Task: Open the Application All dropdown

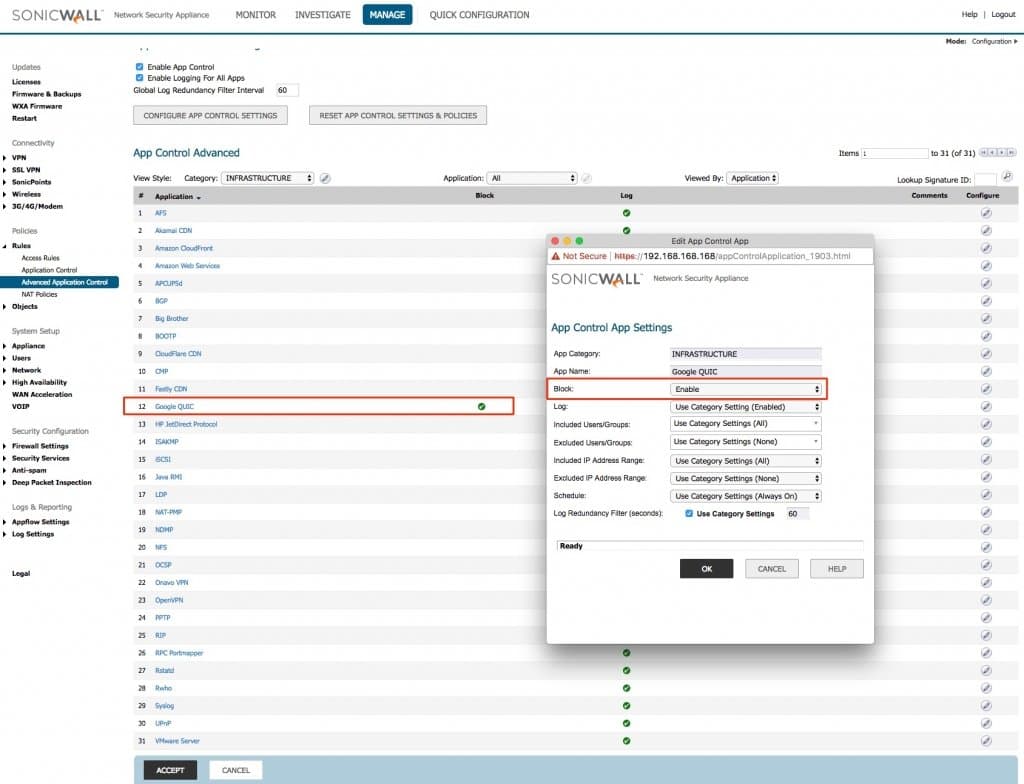Action: [x=532, y=178]
